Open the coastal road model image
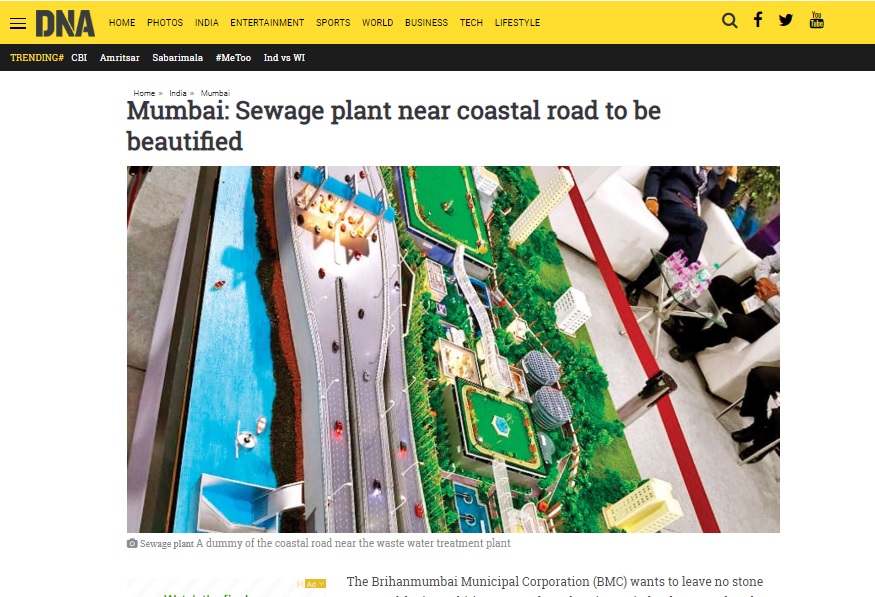Screen dimensions: 875x597 [453, 349]
